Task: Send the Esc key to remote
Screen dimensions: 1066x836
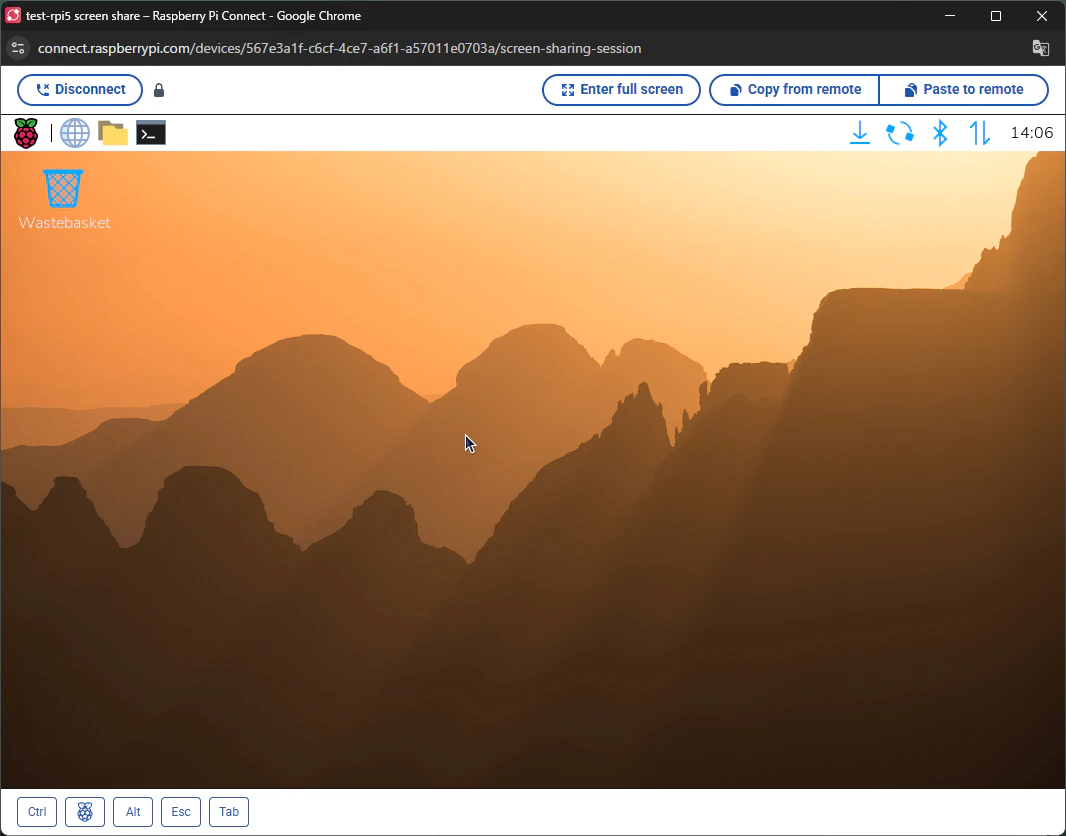Action: (181, 812)
